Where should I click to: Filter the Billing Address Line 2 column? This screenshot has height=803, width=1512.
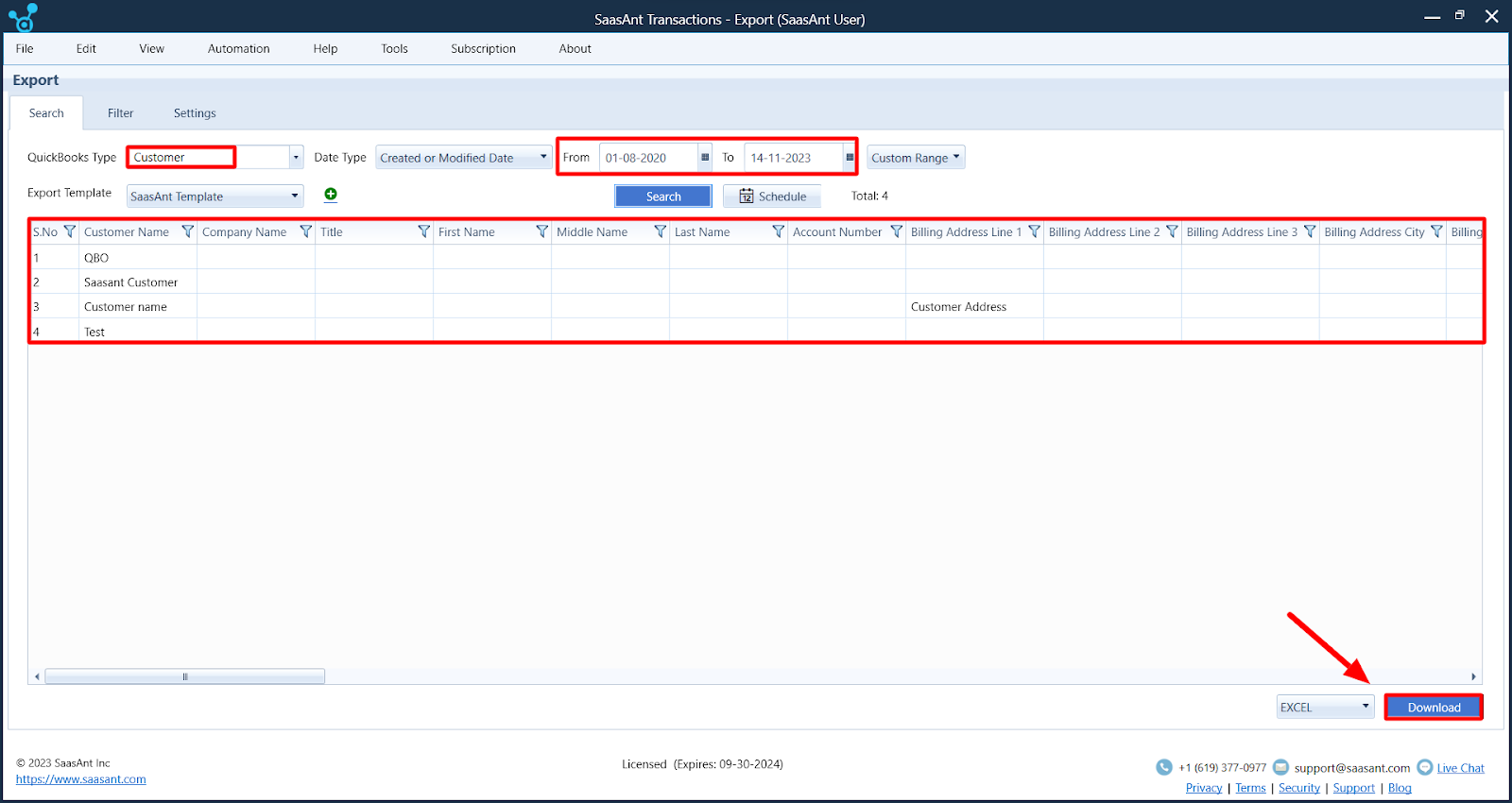[x=1172, y=231]
